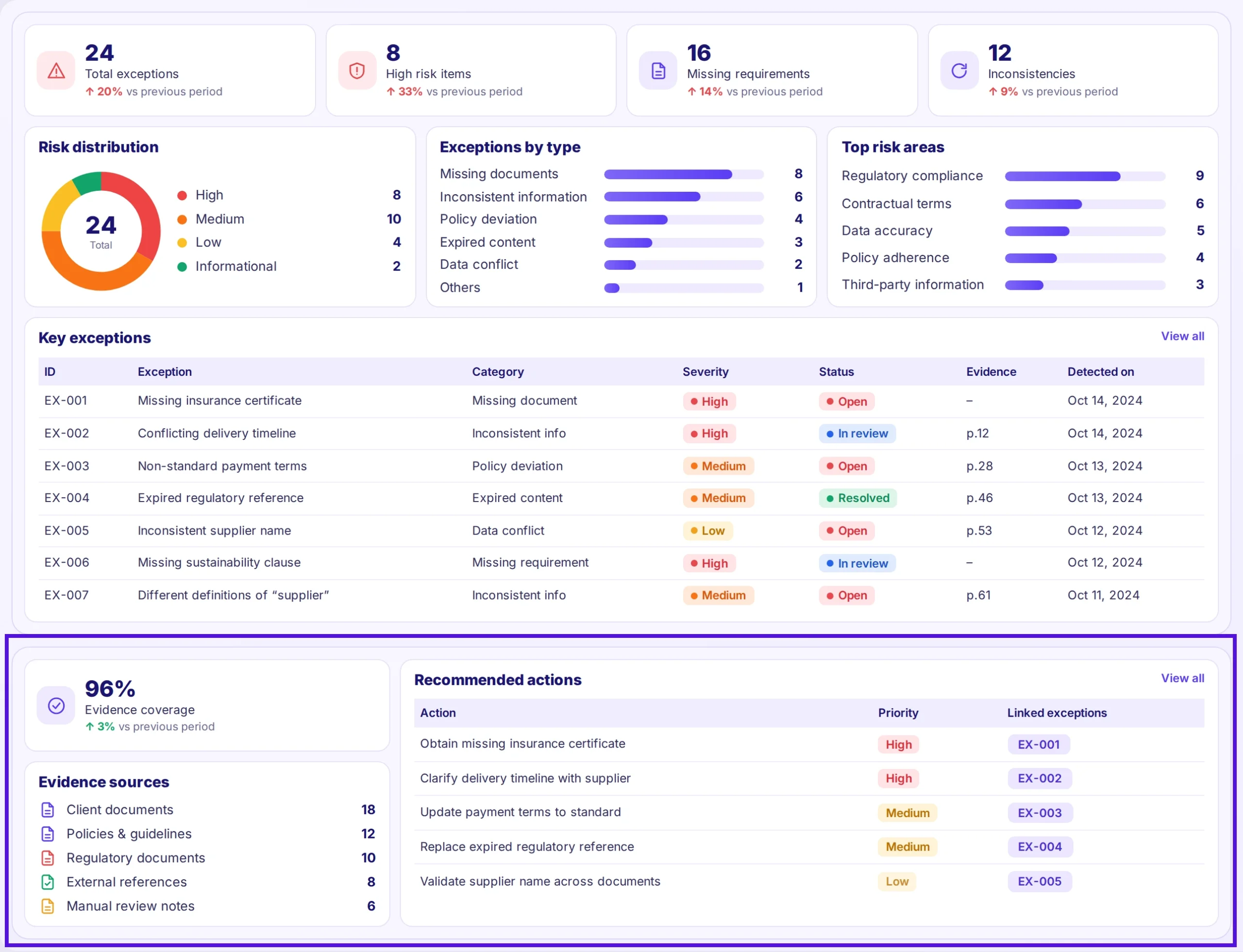Click the Inconsistencies refresh icon
The width and height of the screenshot is (1243, 952).
959,71
